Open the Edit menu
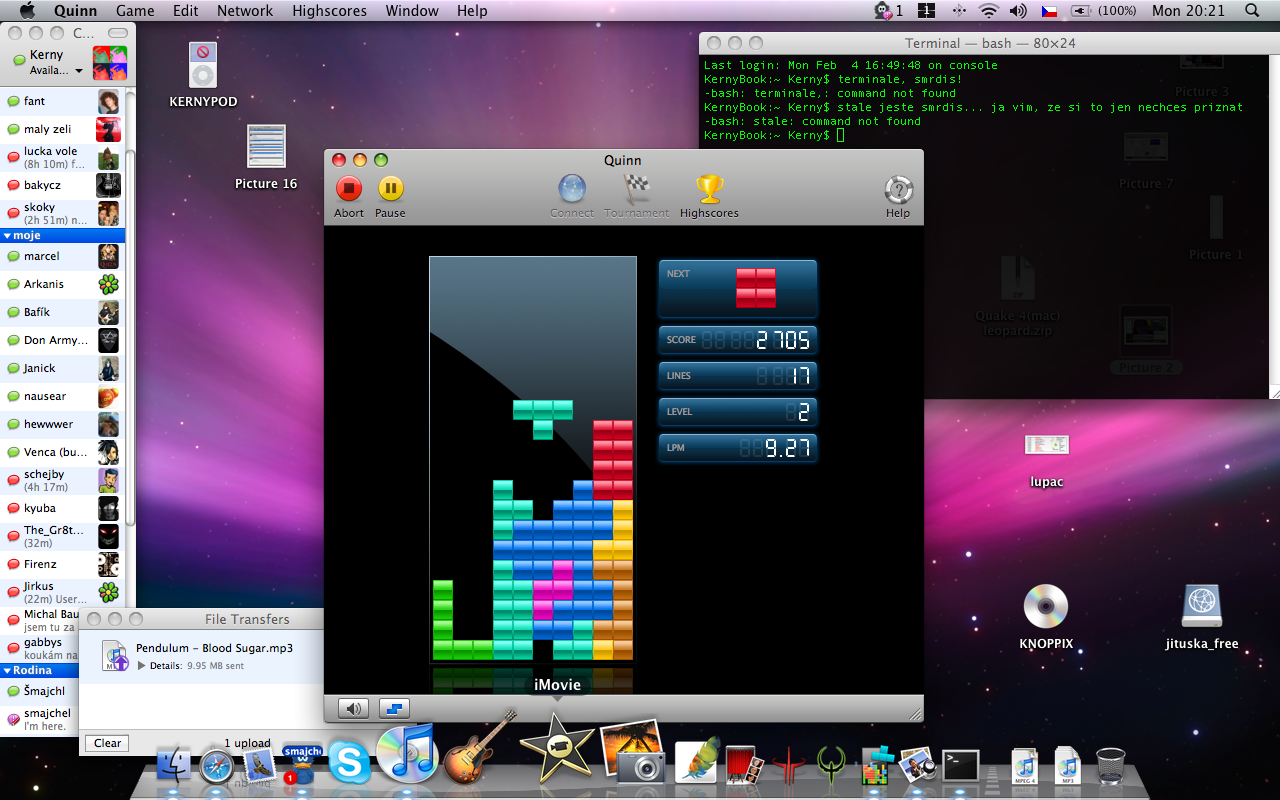This screenshot has height=800, width=1280. pos(185,11)
